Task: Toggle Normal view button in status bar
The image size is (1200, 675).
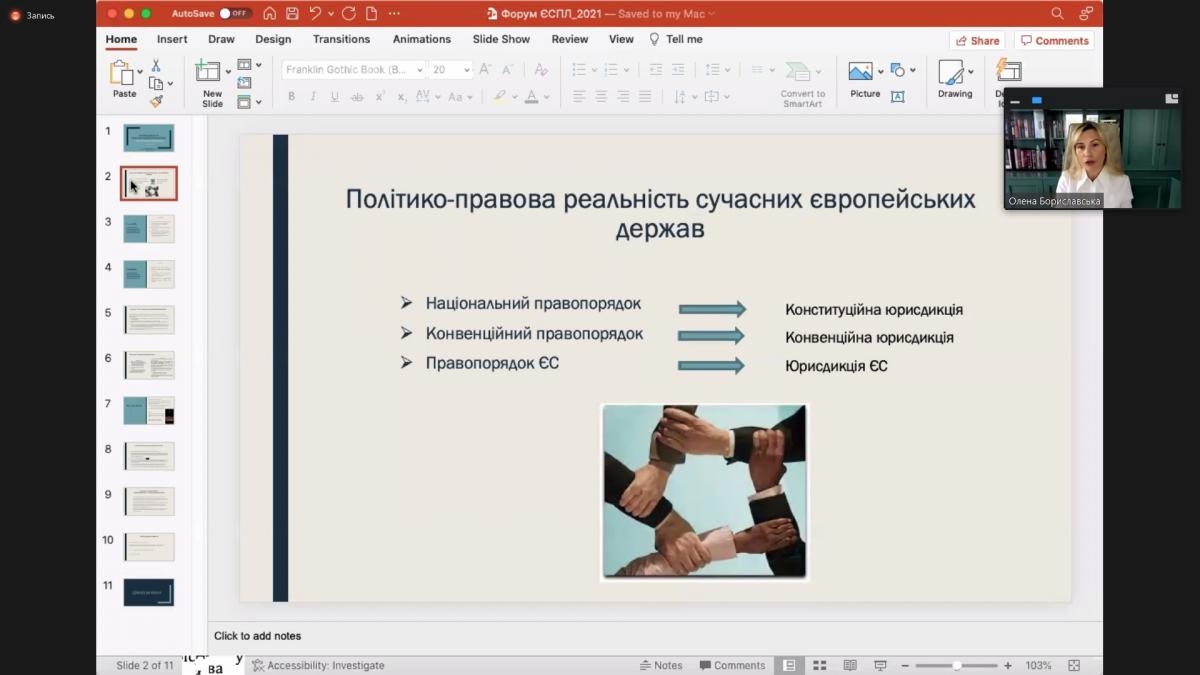Action: [x=789, y=665]
